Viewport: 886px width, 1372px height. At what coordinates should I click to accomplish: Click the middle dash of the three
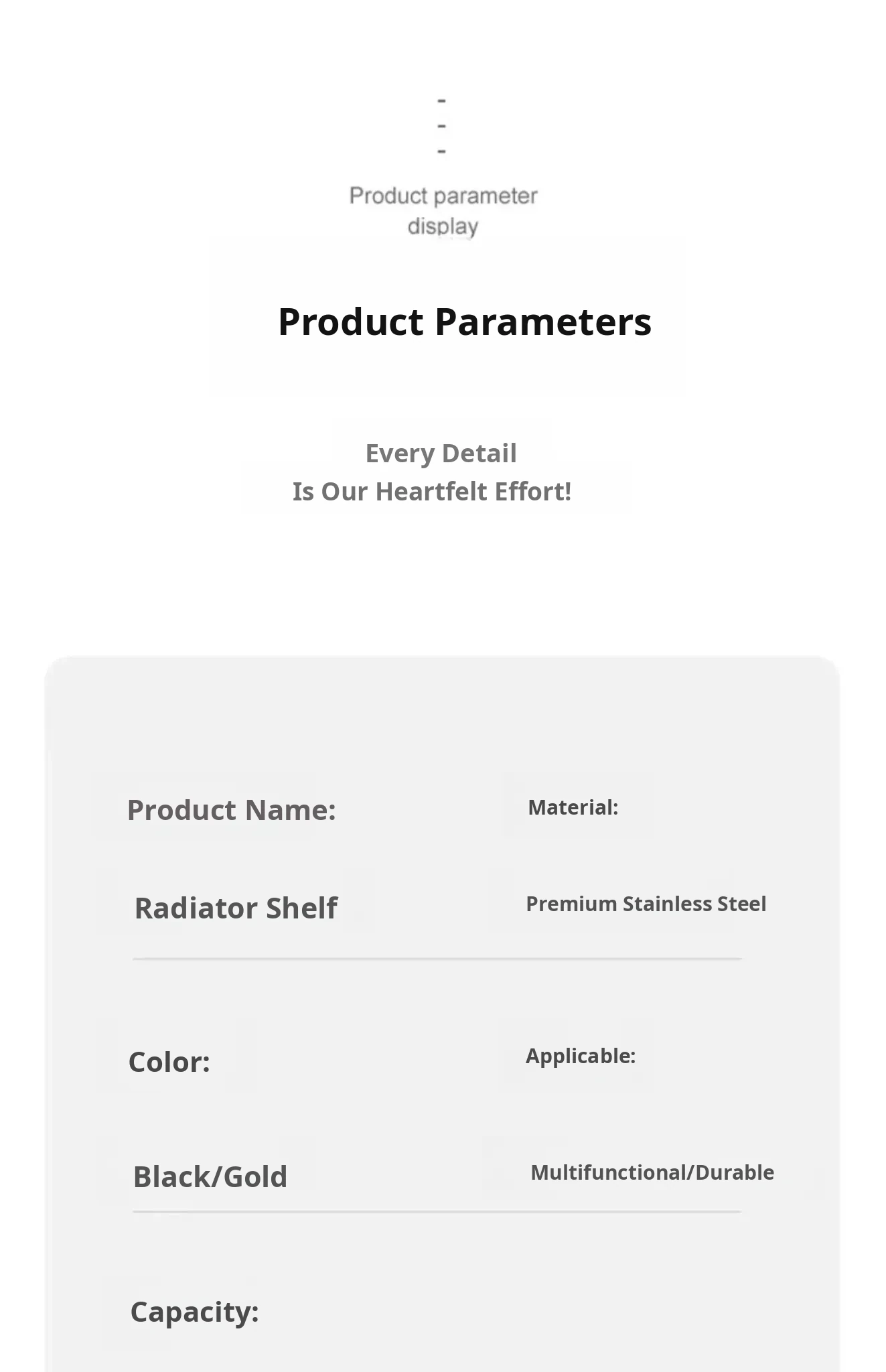pos(441,126)
